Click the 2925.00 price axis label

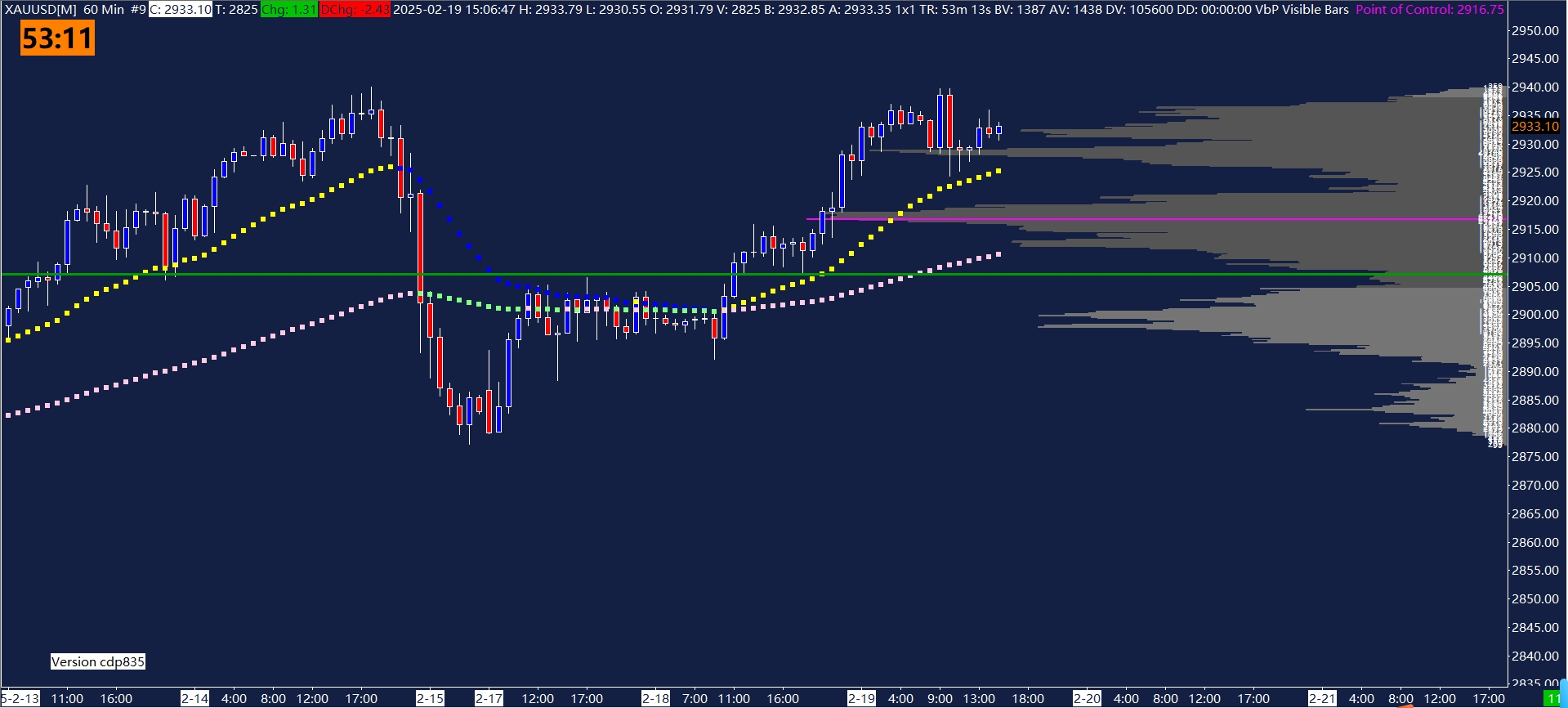click(x=1535, y=173)
